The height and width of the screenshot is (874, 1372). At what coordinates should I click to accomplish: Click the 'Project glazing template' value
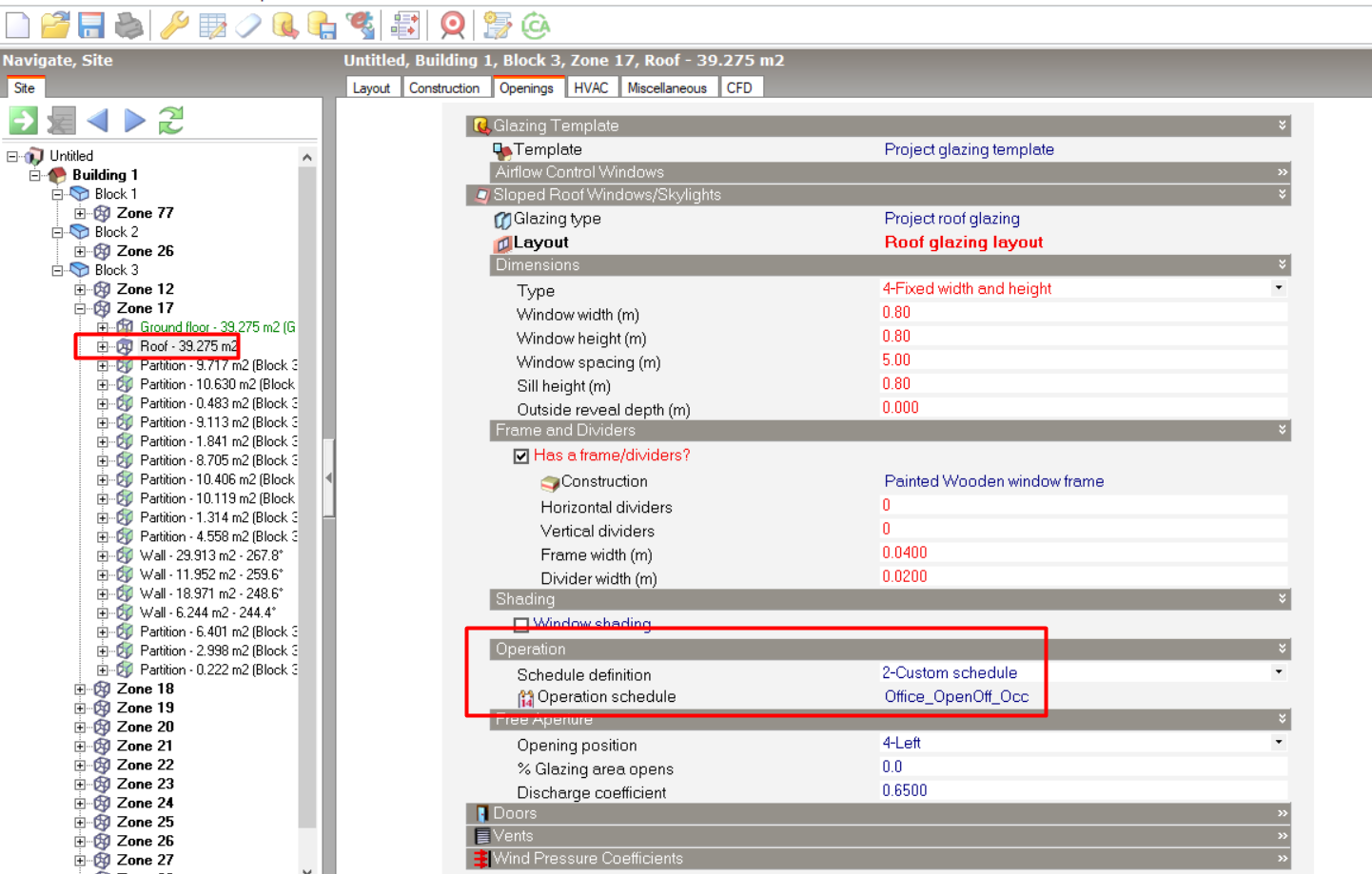(x=969, y=149)
